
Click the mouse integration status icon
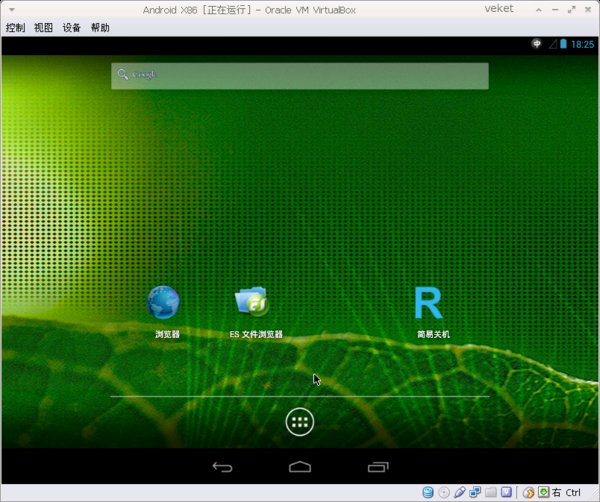click(x=528, y=492)
